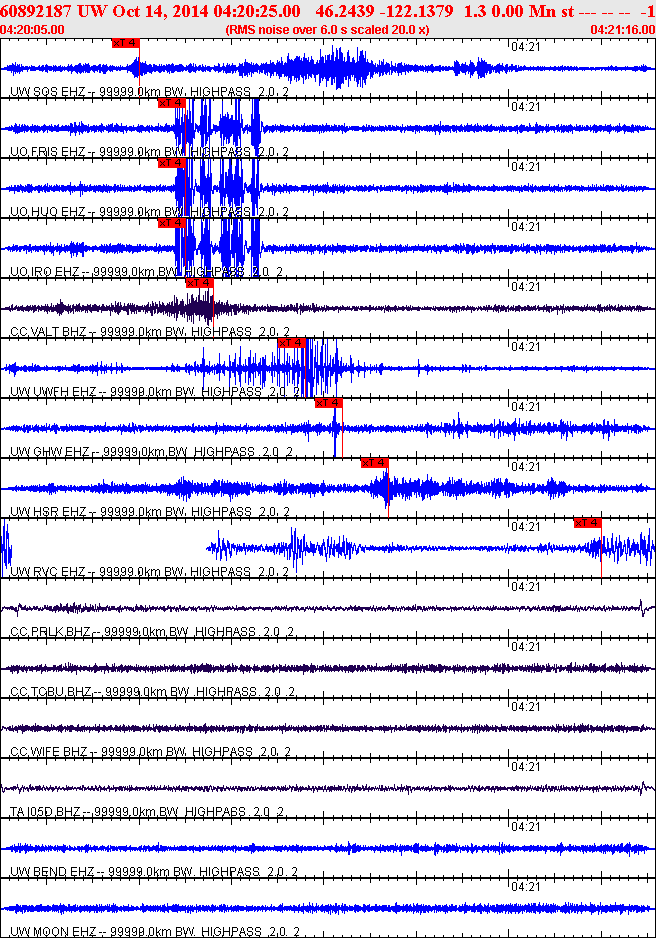The width and height of the screenshot is (656, 938).
Task: Click the UW MOON EHZ station label
Action: tap(54, 932)
